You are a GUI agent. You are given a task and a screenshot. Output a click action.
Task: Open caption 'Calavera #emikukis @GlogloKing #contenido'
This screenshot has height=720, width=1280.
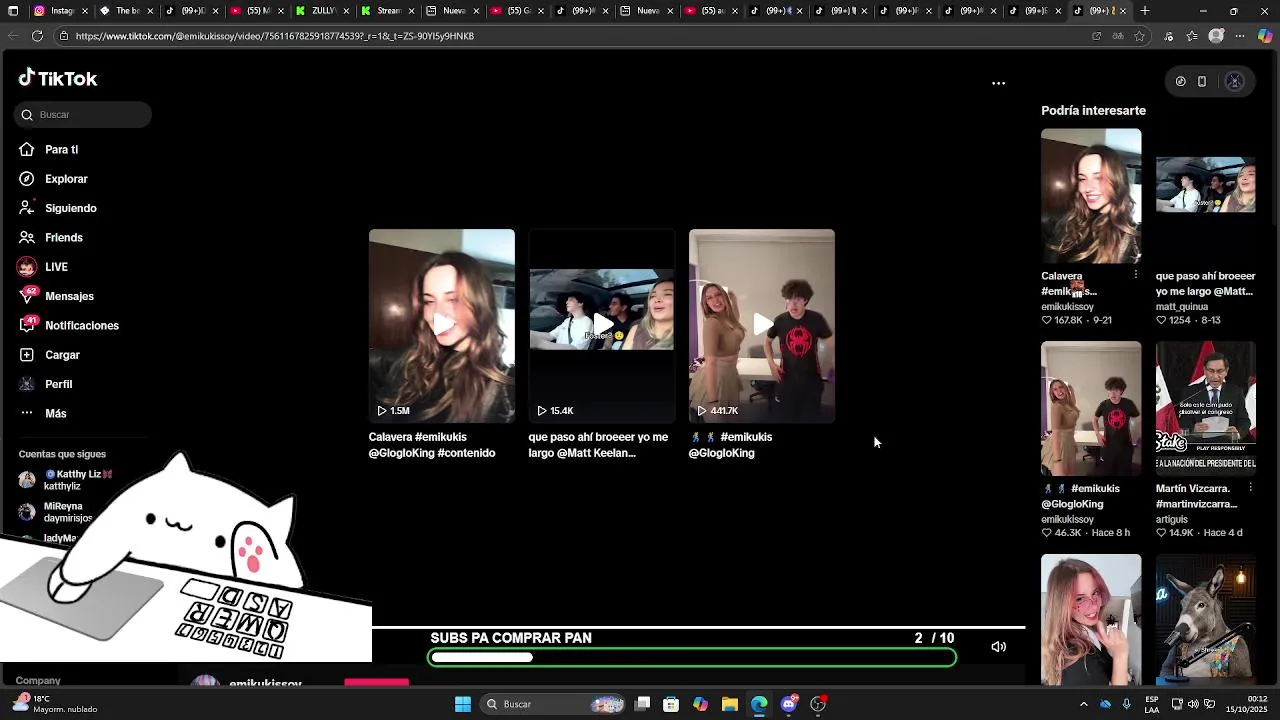(x=432, y=445)
